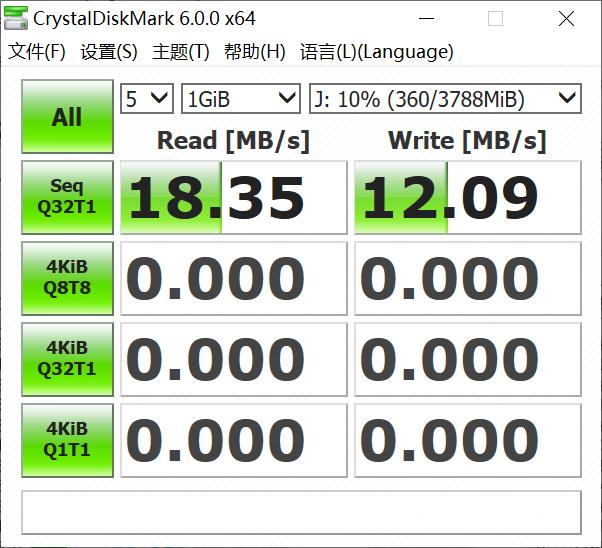
Task: Open the 文件(F) menu
Action: (37, 52)
